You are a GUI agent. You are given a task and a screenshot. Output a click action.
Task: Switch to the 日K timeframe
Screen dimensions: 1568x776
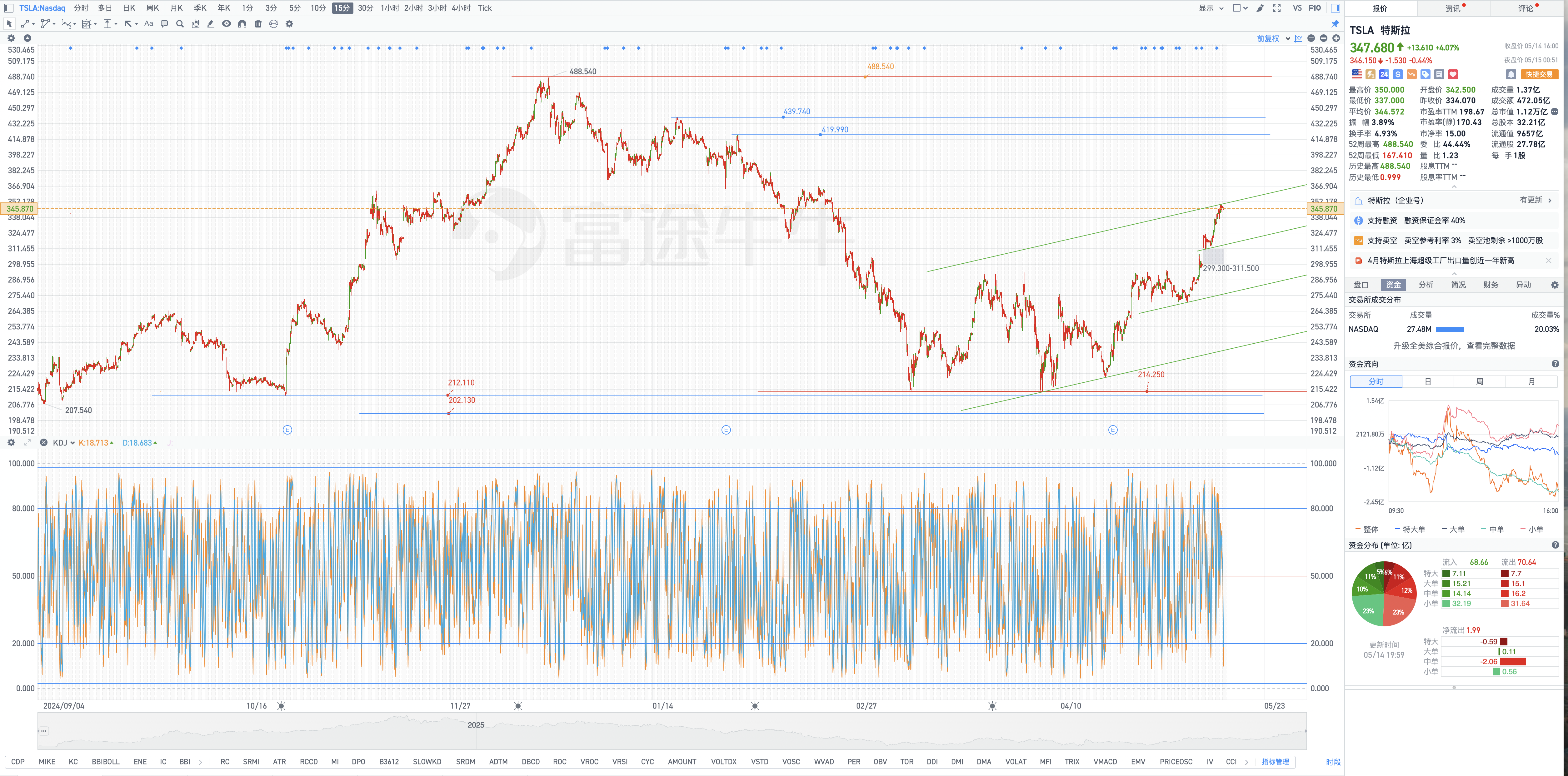click(129, 8)
